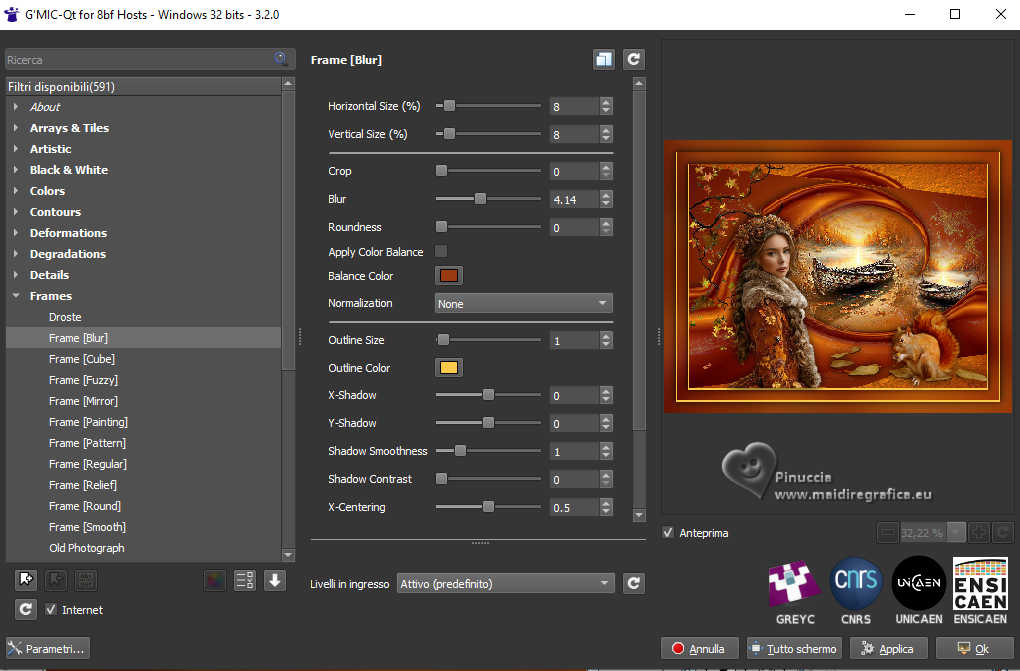Reset Frame [Blur] parameters with reload icon

click(634, 60)
